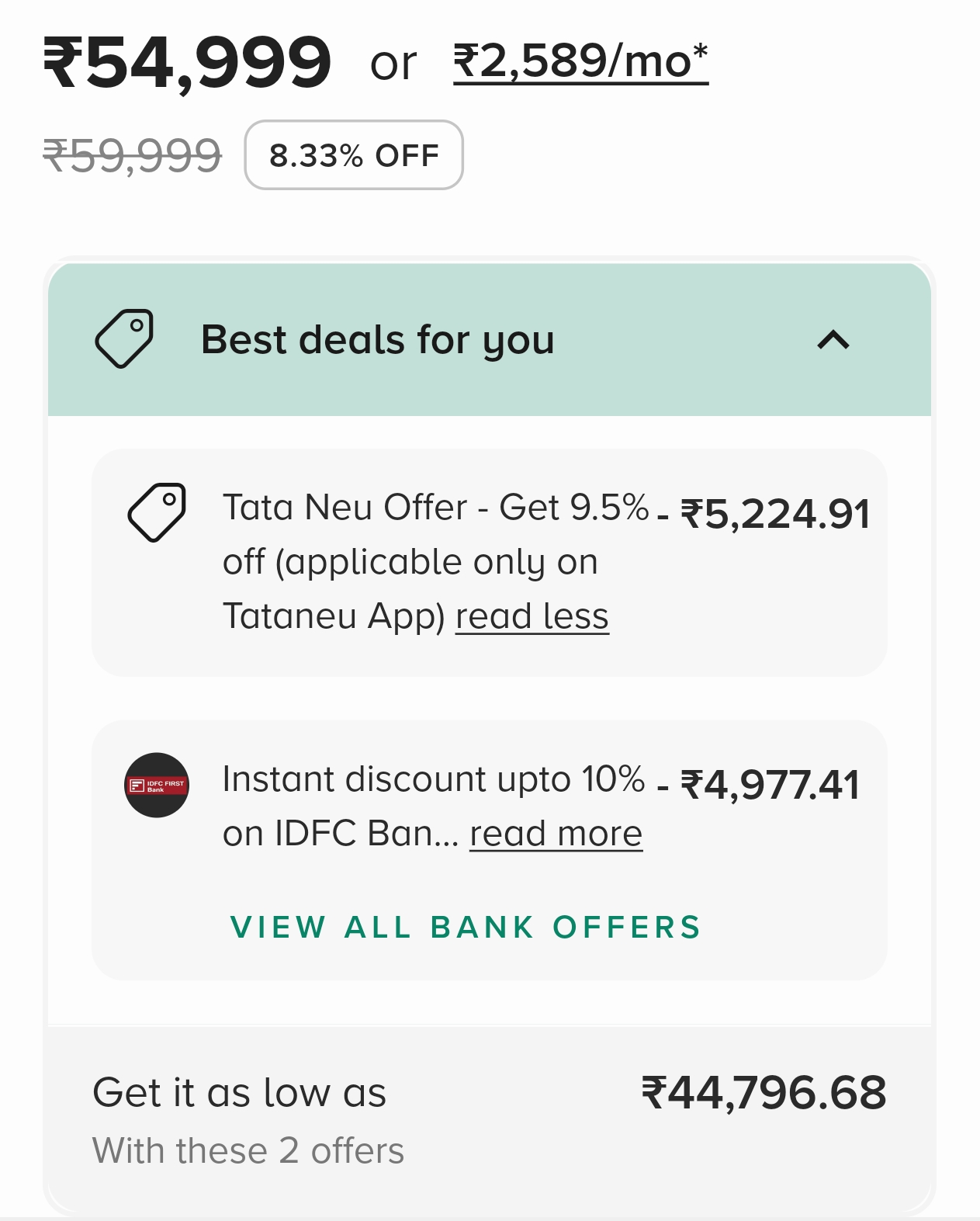Screen dimensions: 980x1221
Task: Tap the 'Best deals for you' heading
Action: [377, 340]
